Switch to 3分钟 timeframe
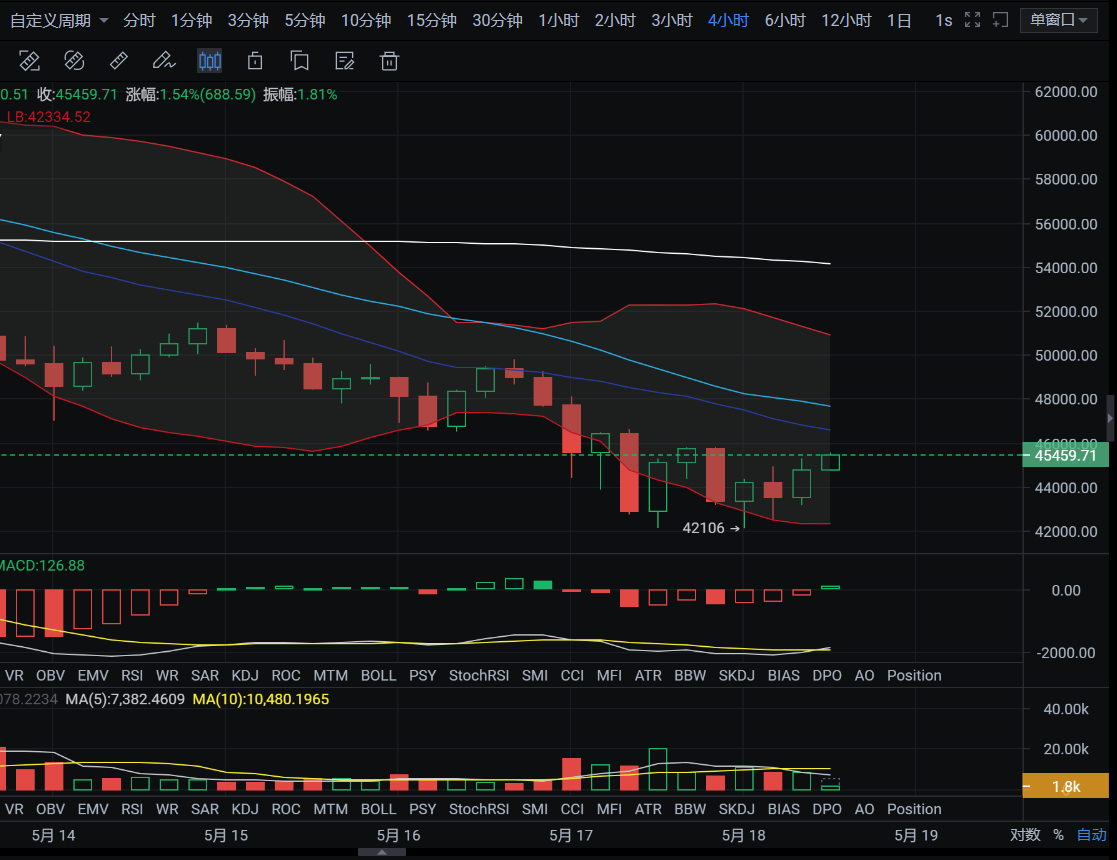This screenshot has width=1117, height=860. click(x=248, y=21)
